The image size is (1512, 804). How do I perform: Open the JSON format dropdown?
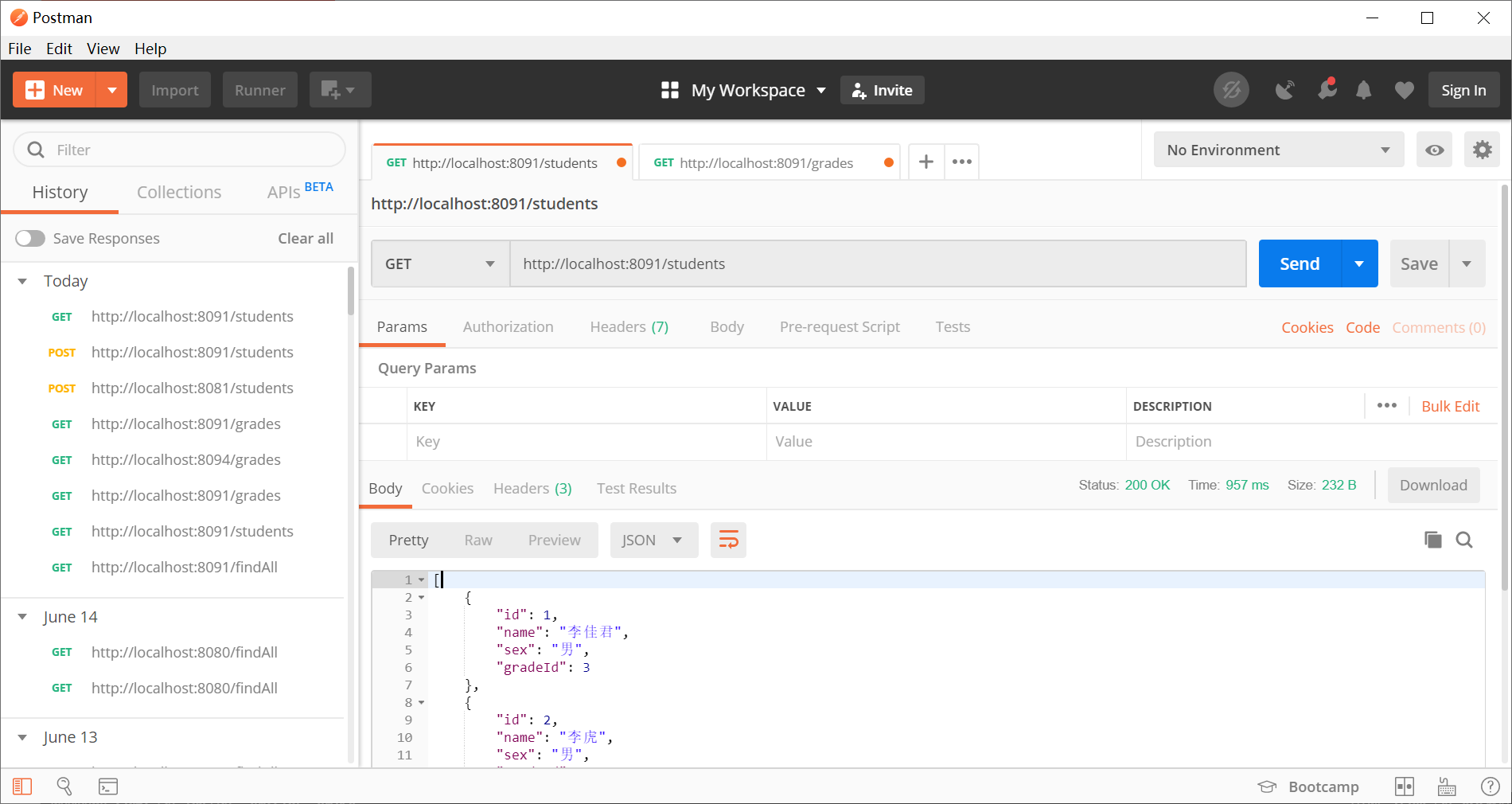pyautogui.click(x=654, y=541)
